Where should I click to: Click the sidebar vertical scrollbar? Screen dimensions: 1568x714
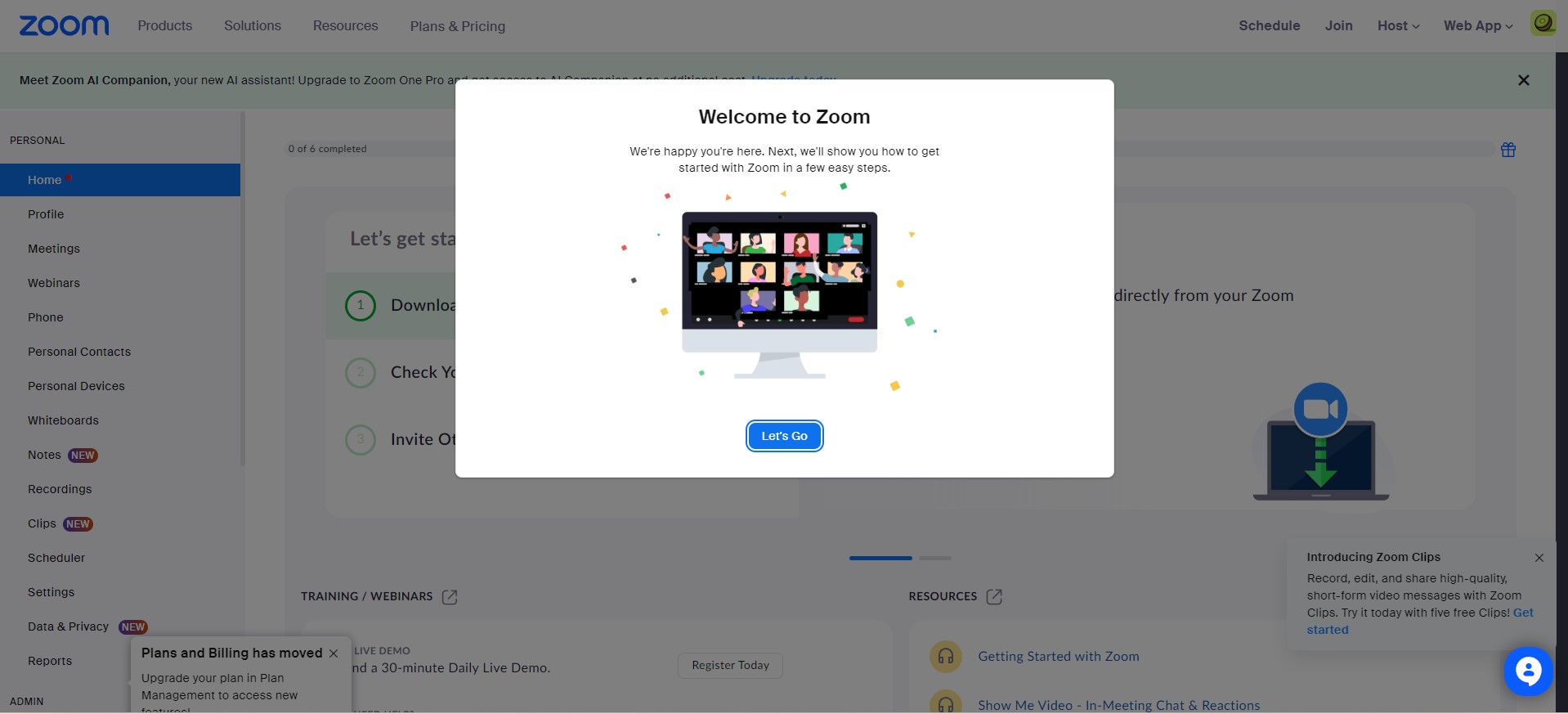[x=243, y=290]
